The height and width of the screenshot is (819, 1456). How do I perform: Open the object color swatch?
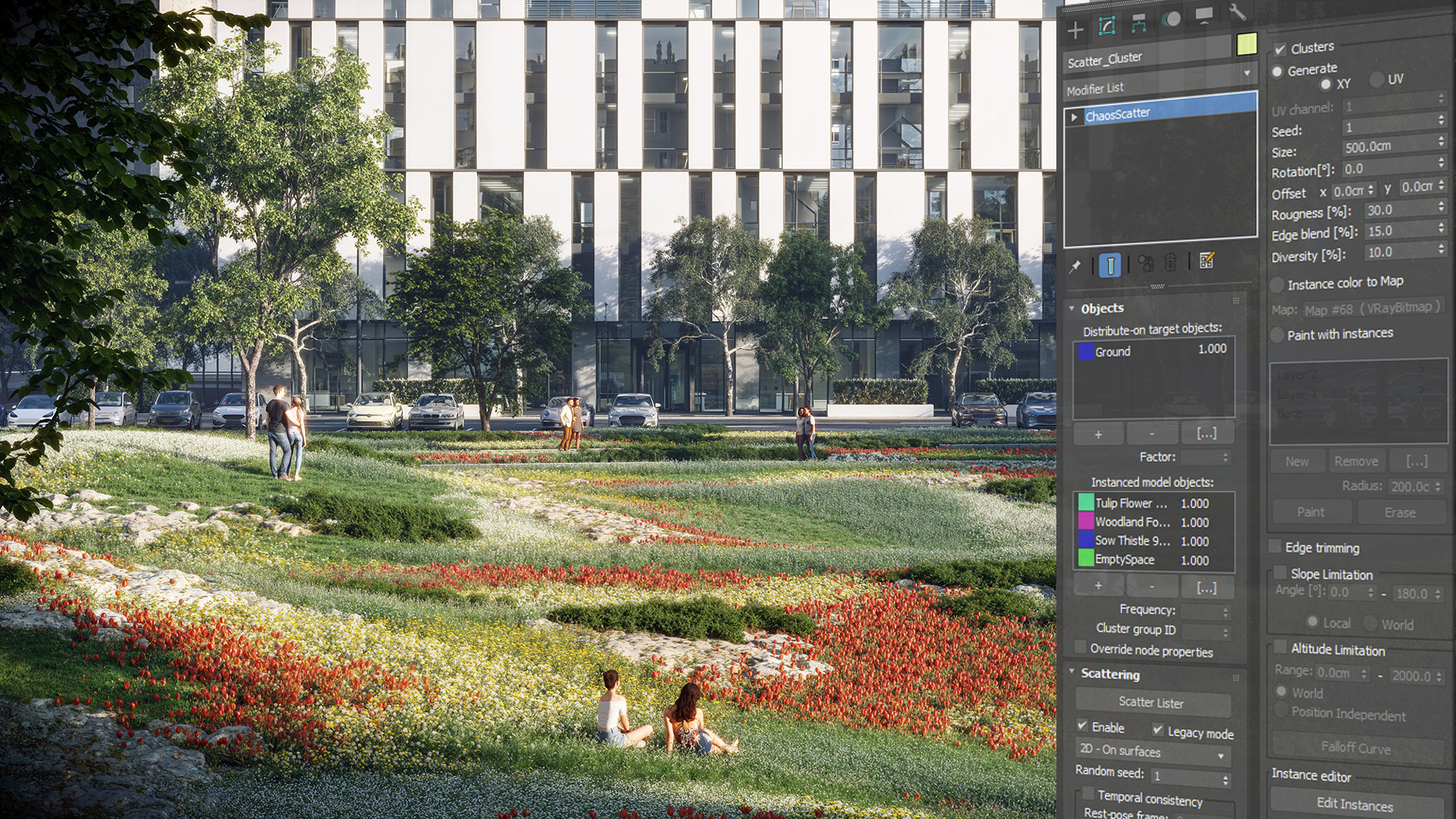coord(1247,45)
